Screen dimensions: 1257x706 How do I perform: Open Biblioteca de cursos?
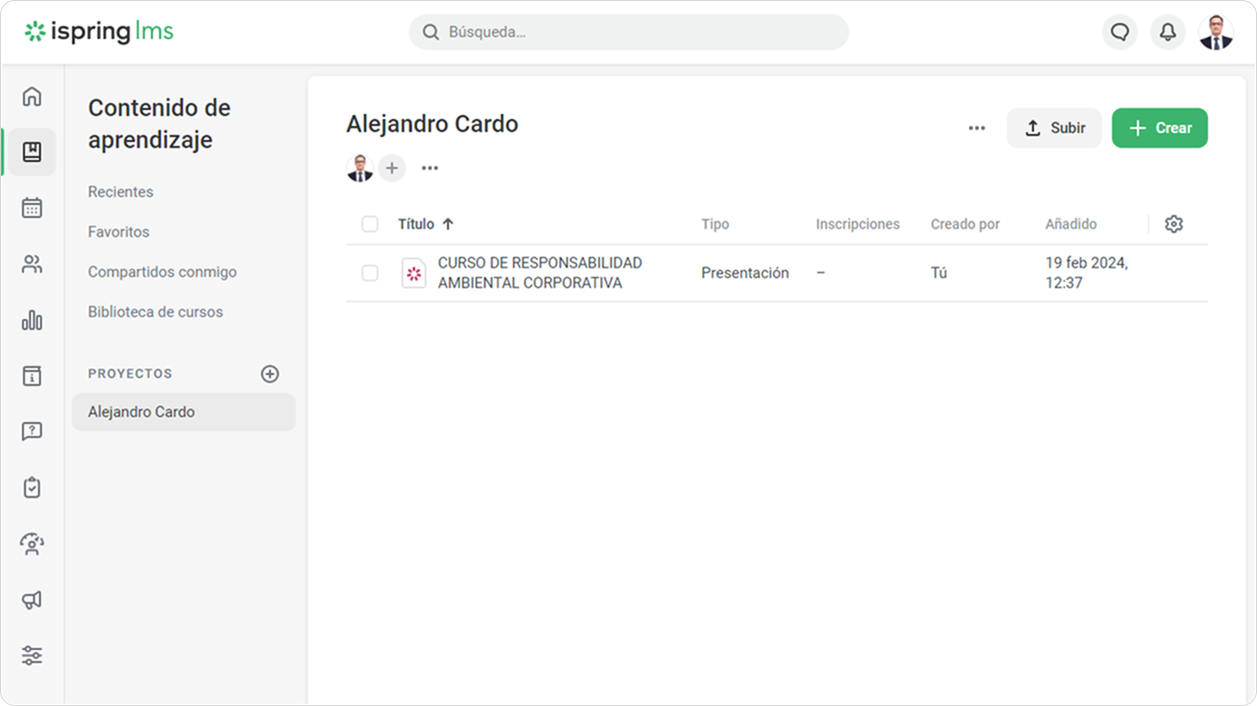[x=155, y=312]
